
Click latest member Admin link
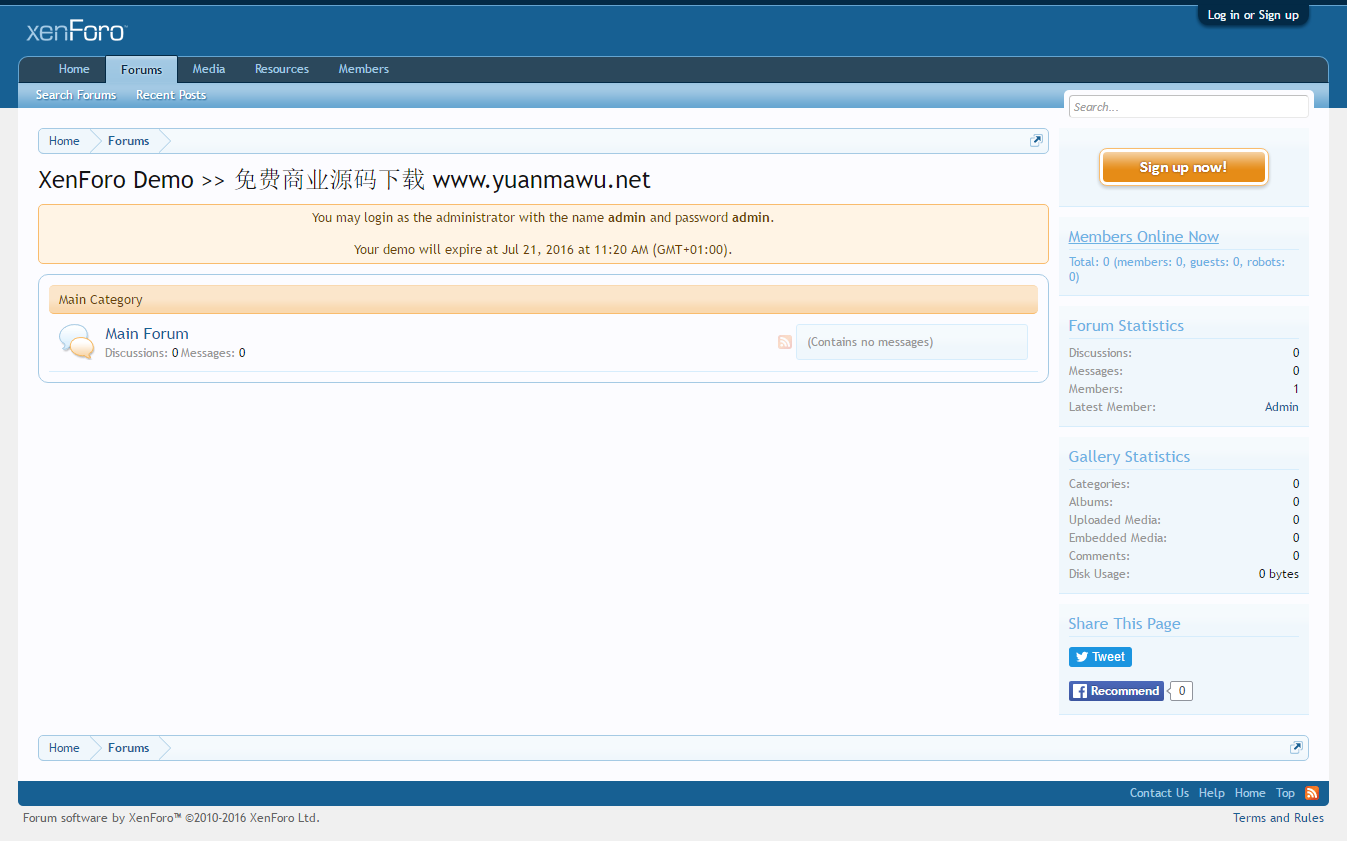pyautogui.click(x=1282, y=407)
